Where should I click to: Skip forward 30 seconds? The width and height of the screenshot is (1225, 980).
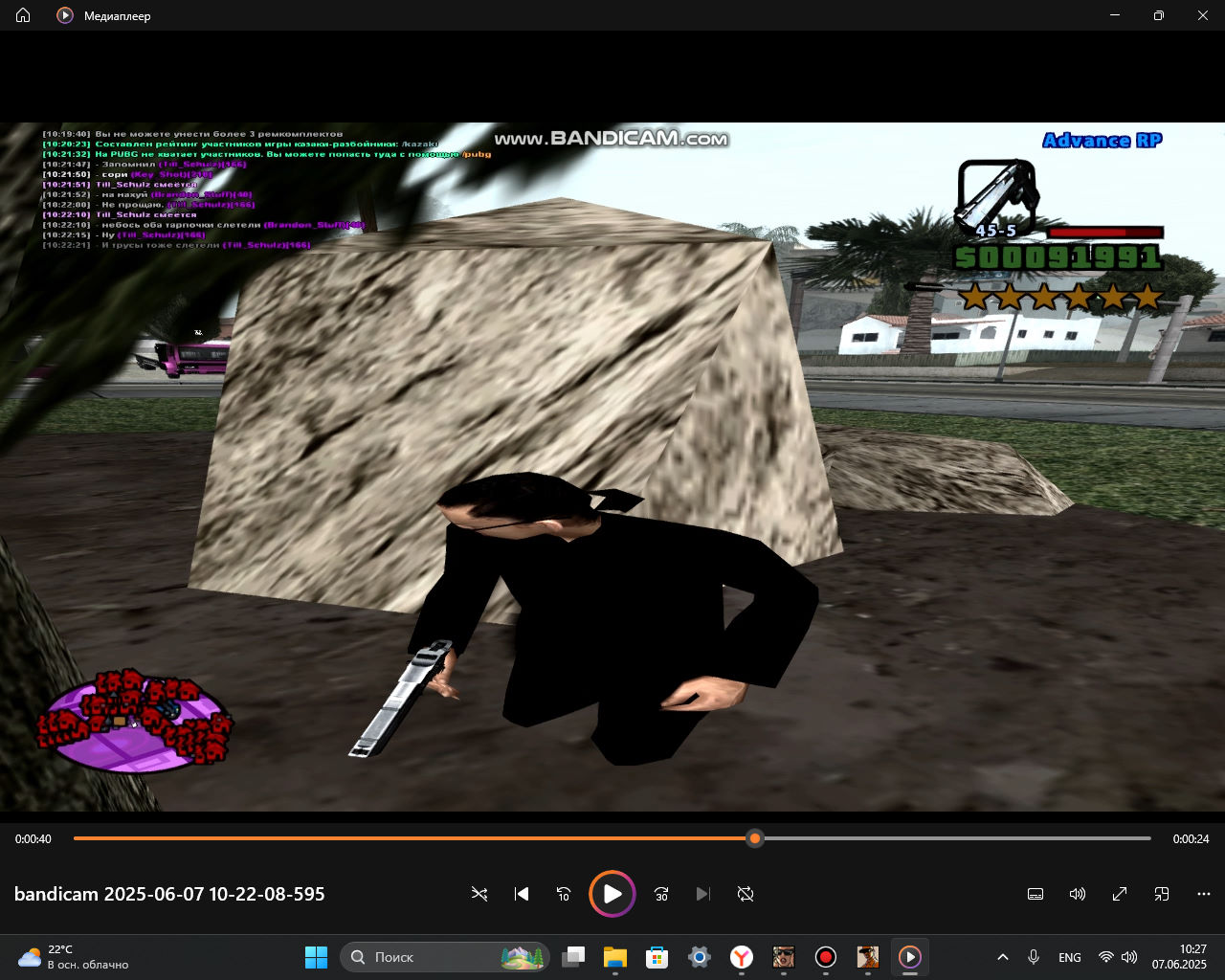[661, 894]
